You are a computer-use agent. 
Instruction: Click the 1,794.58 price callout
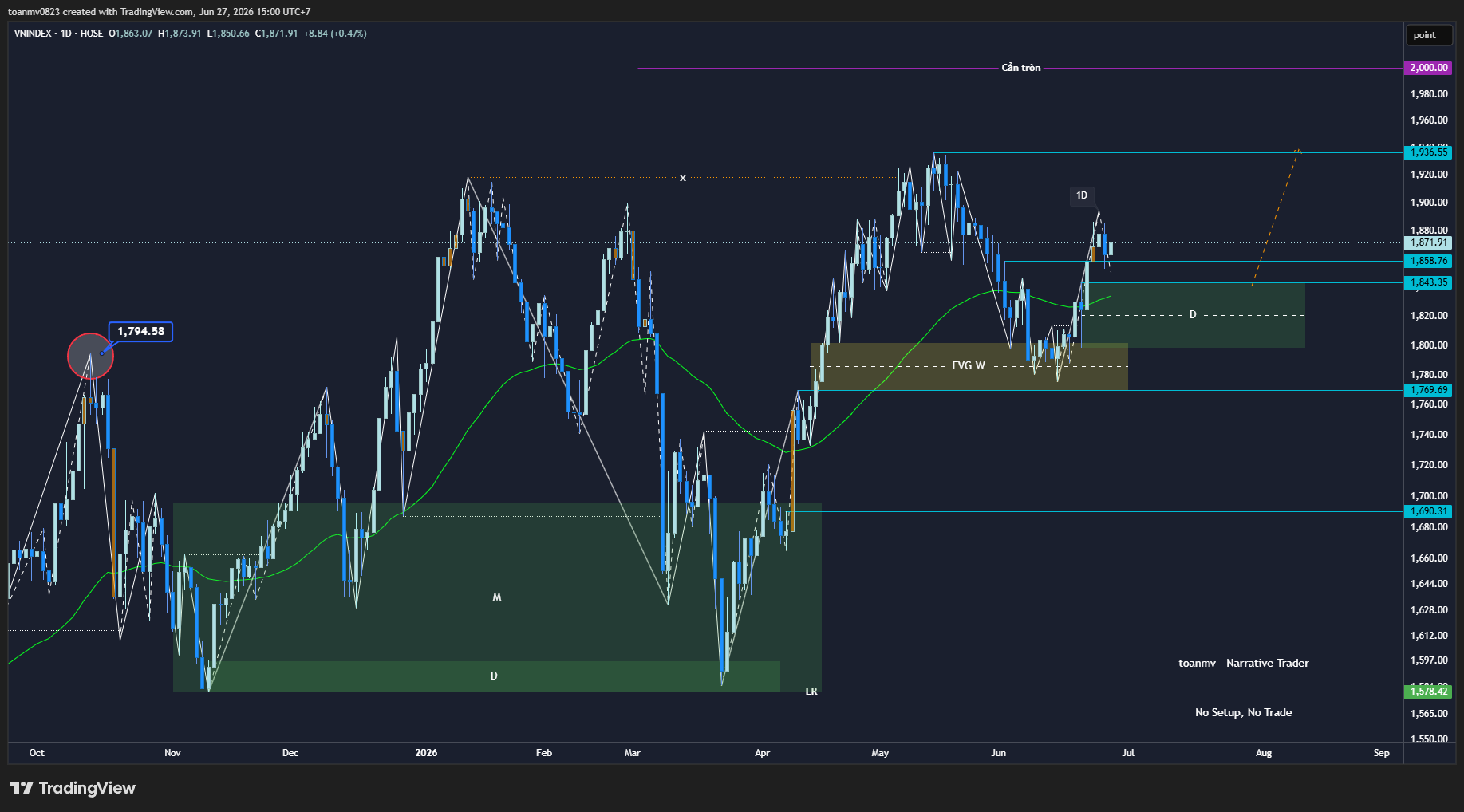[x=141, y=331]
